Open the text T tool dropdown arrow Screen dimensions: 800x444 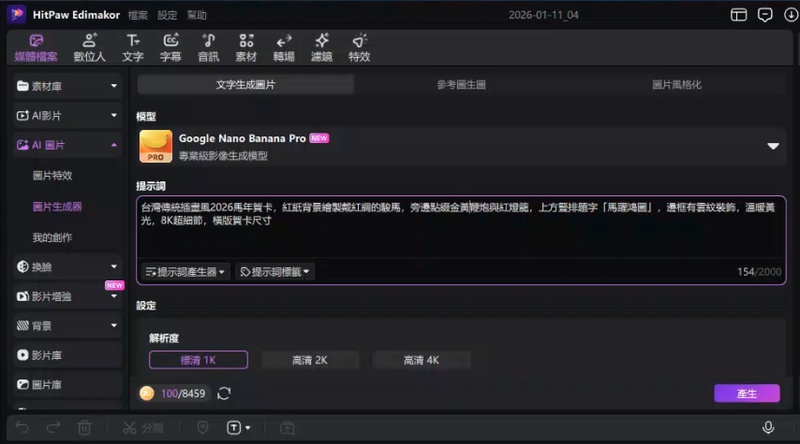[x=248, y=428]
